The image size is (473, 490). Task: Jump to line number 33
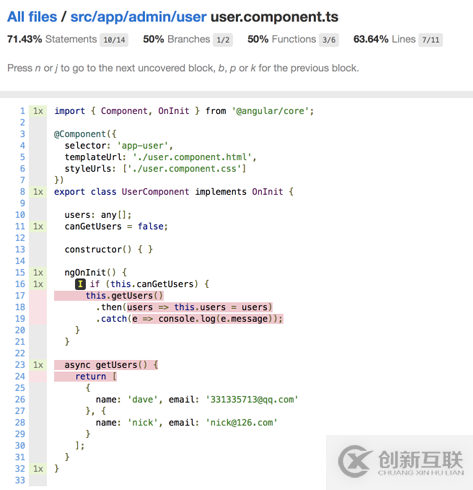point(20,480)
